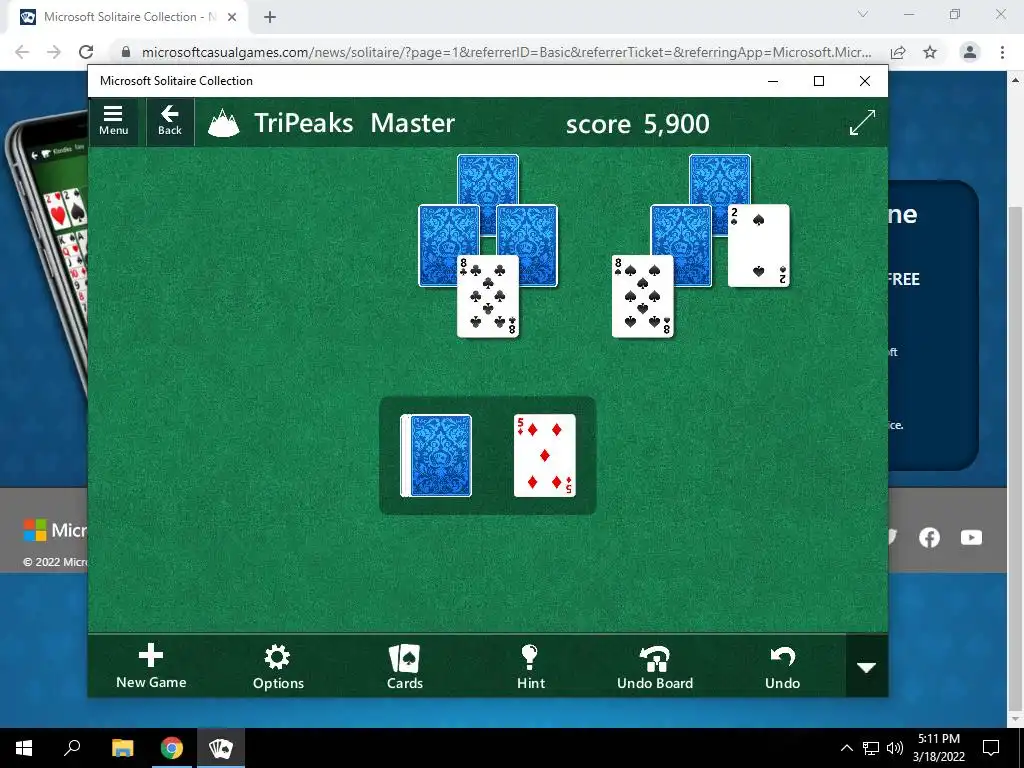Go back in browser history

click(22, 52)
